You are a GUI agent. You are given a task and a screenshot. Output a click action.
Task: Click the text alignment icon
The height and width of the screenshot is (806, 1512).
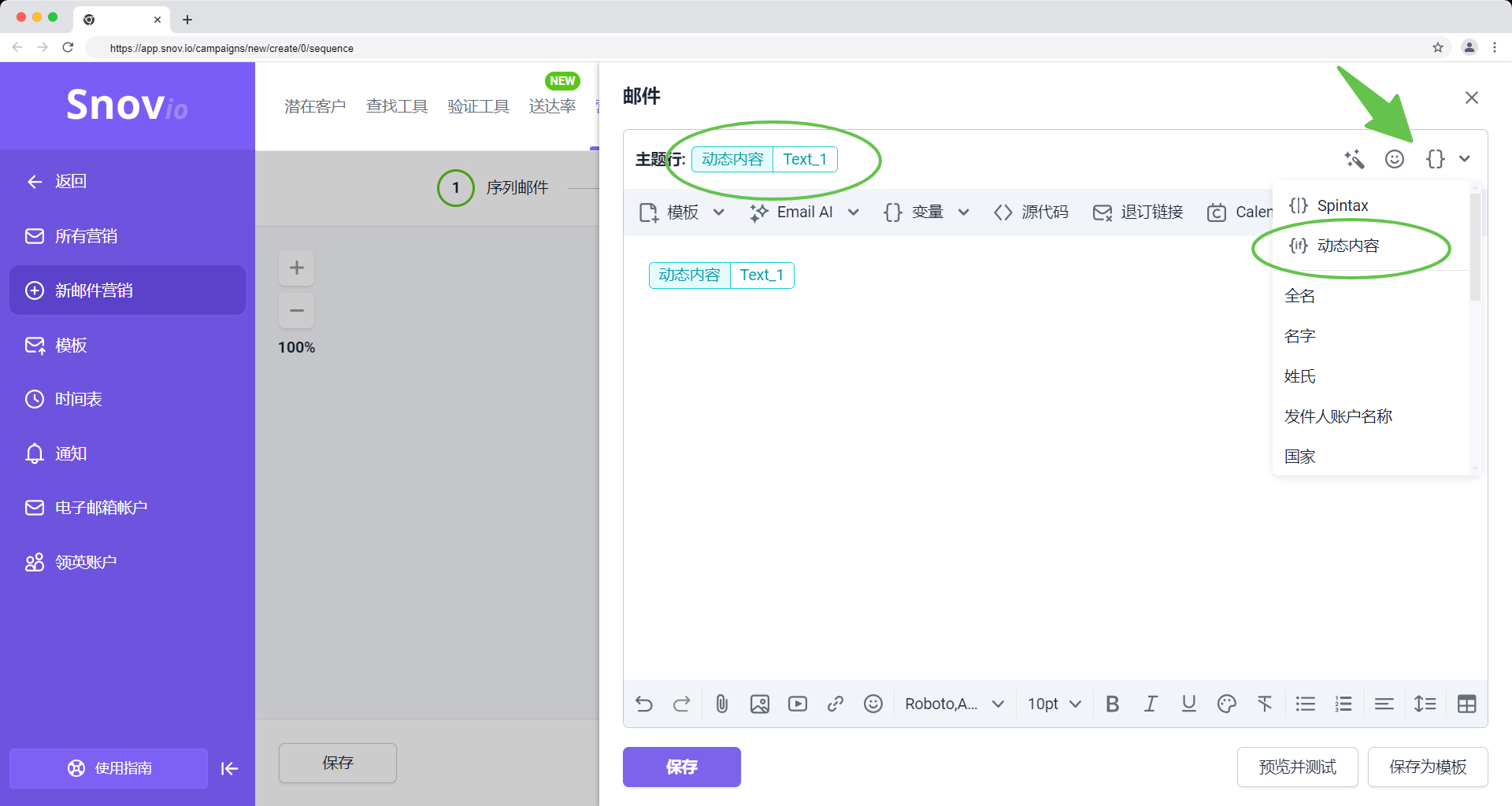click(x=1384, y=704)
